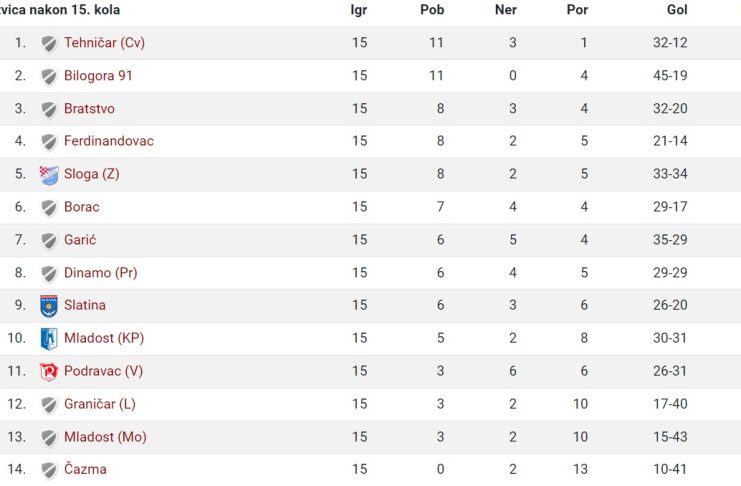The image size is (741, 486).
Task: Click the Ner column header
Action: (506, 10)
